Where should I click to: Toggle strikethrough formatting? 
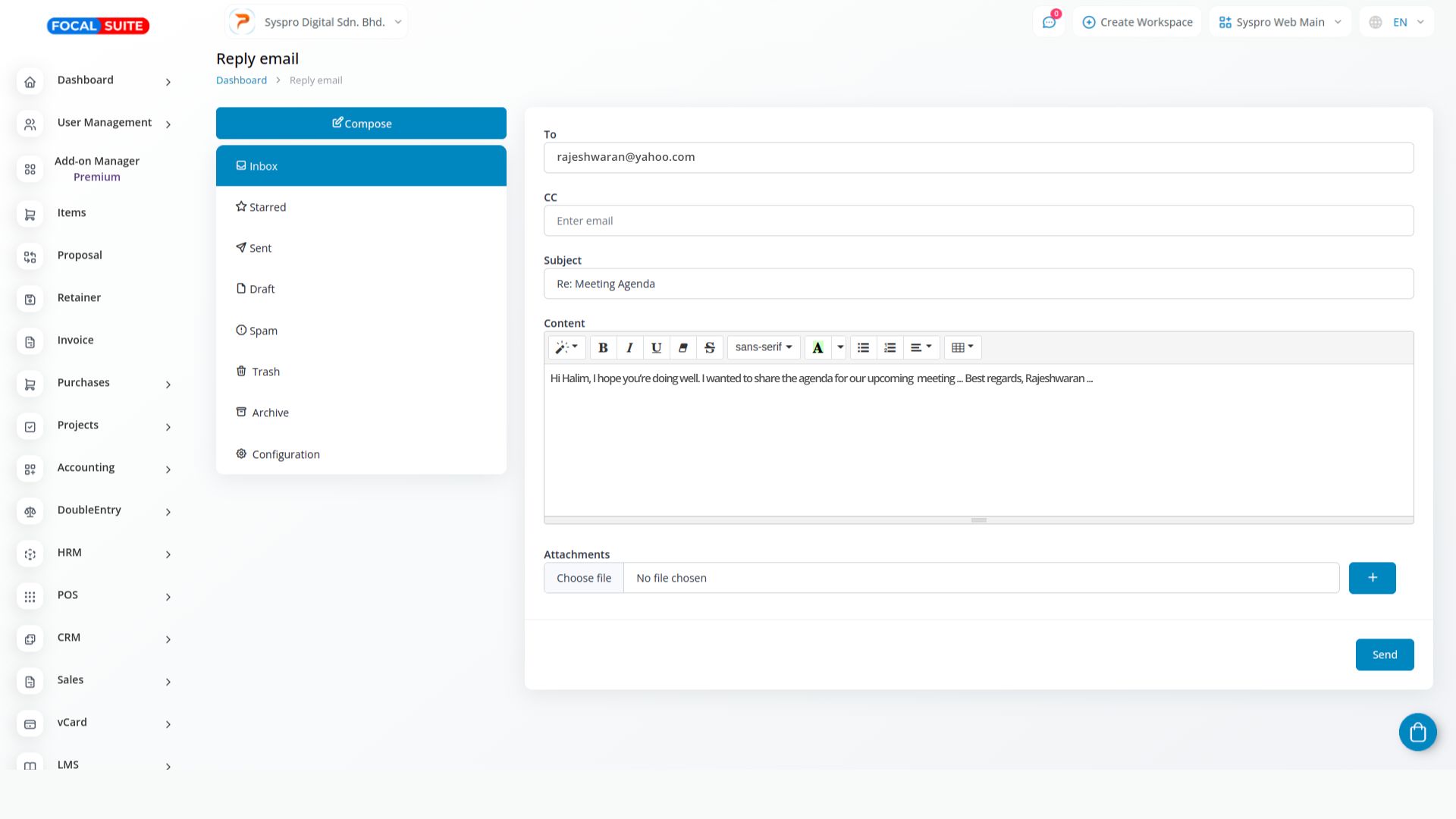click(x=710, y=347)
